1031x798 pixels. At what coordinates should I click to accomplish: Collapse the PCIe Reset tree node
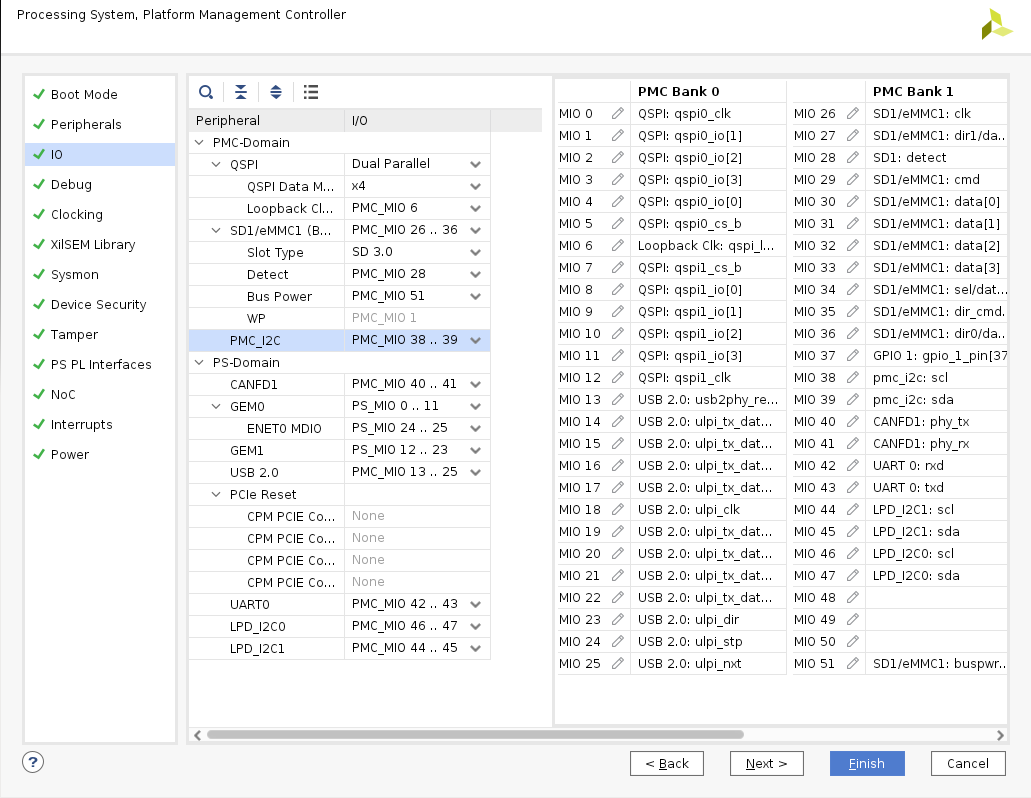pos(216,495)
